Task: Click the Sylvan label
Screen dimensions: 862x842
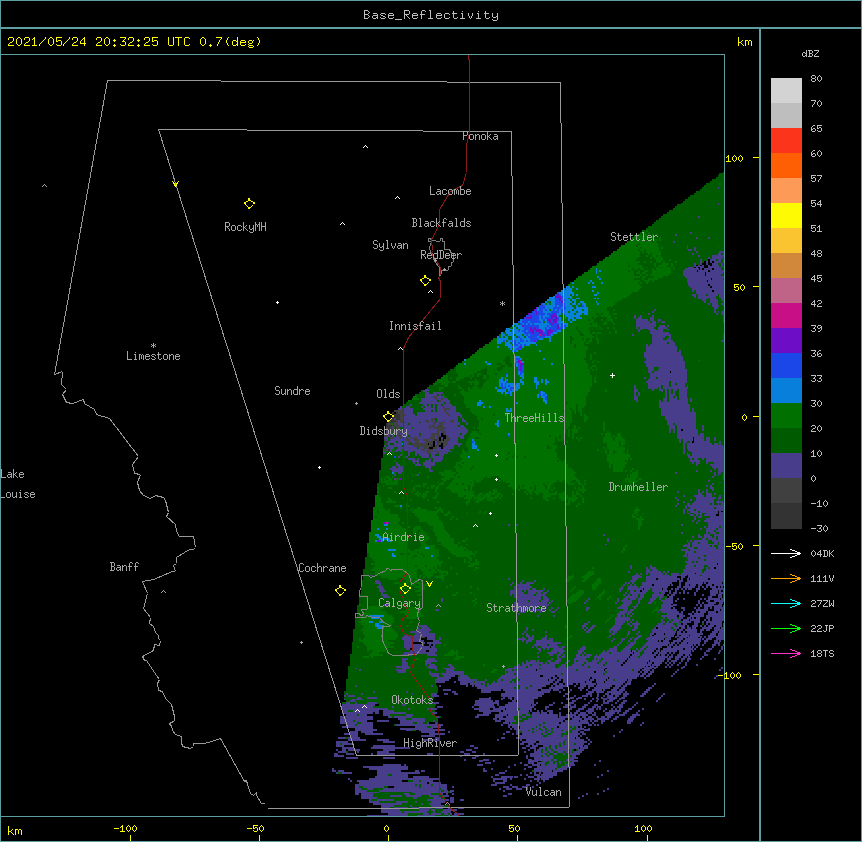Action: click(390, 245)
